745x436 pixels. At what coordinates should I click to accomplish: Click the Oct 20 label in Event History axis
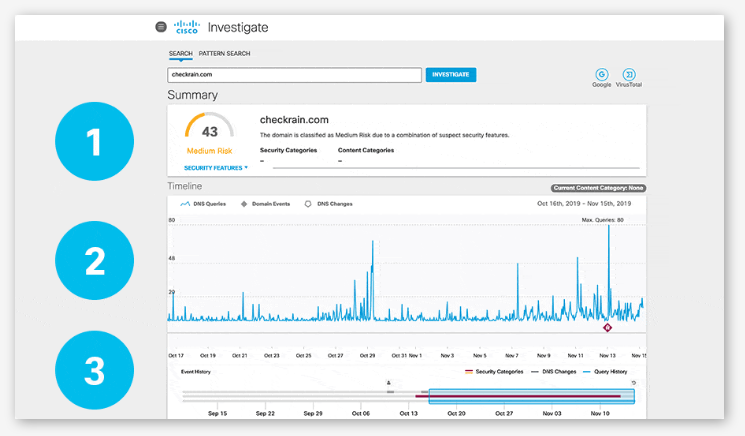pyautogui.click(x=456, y=414)
